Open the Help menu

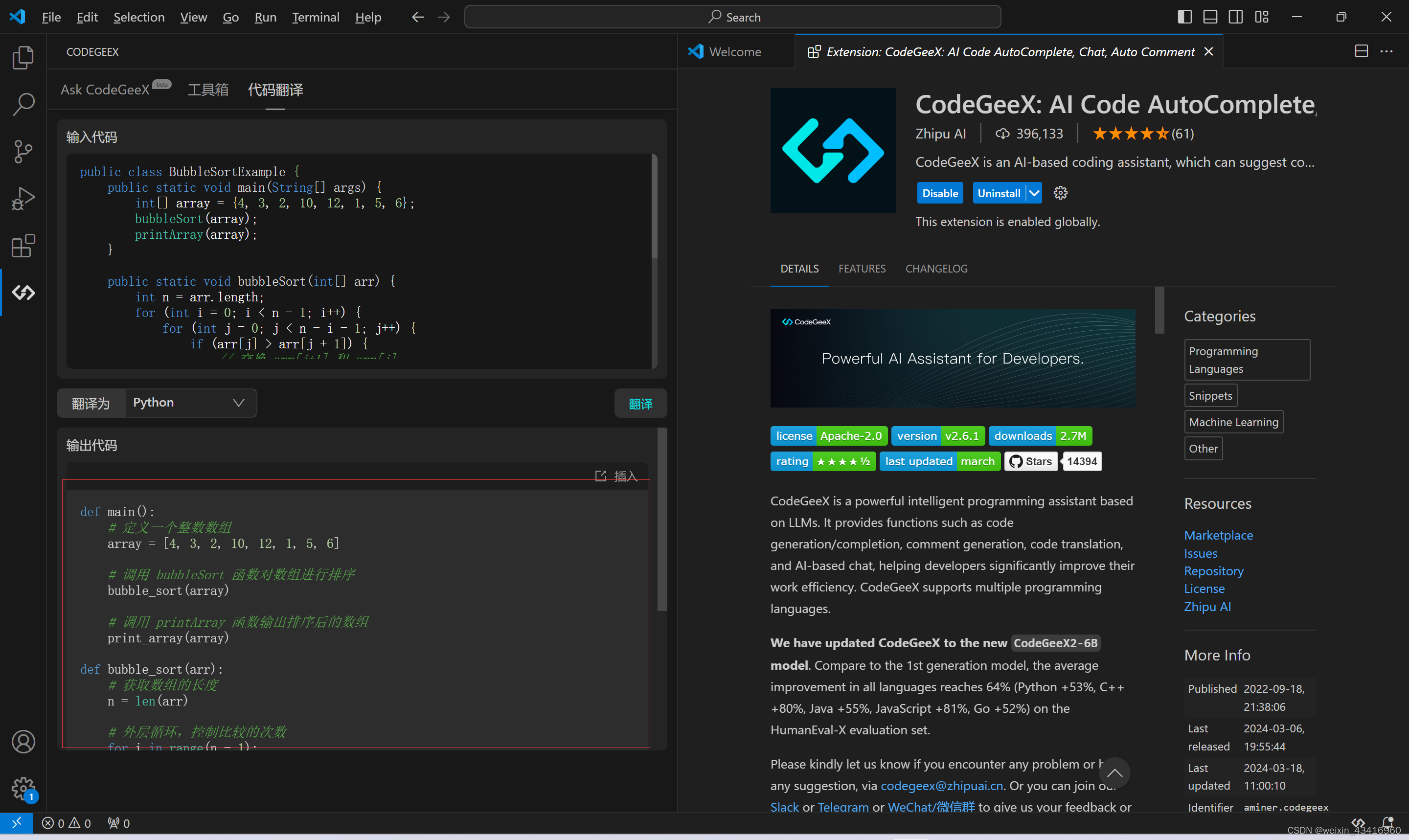[368, 17]
